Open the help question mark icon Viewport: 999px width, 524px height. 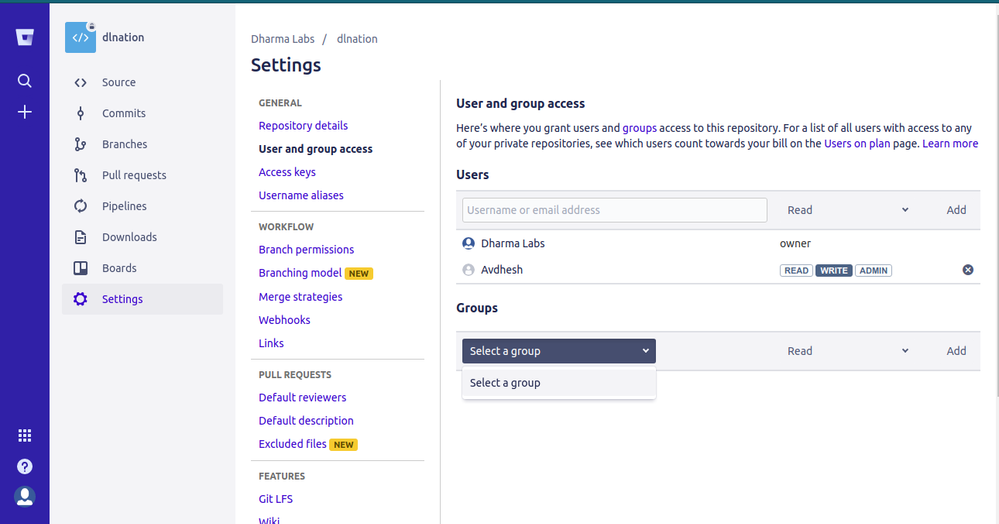click(x=24, y=467)
